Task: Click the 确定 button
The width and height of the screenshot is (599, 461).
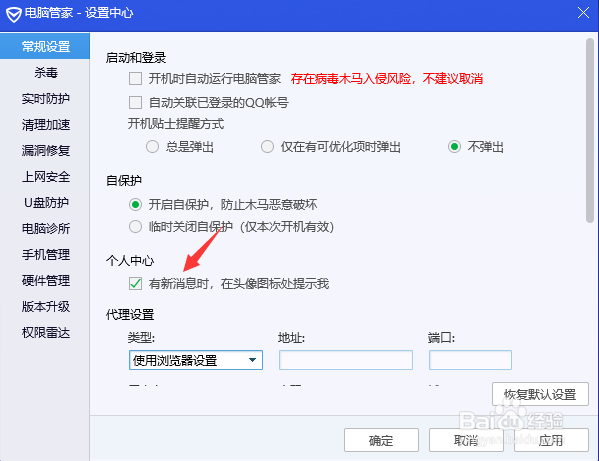Action: pos(381,440)
